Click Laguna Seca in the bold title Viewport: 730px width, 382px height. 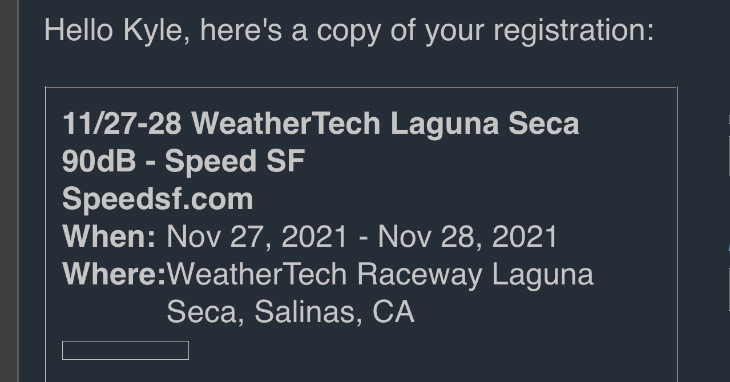click(x=485, y=124)
